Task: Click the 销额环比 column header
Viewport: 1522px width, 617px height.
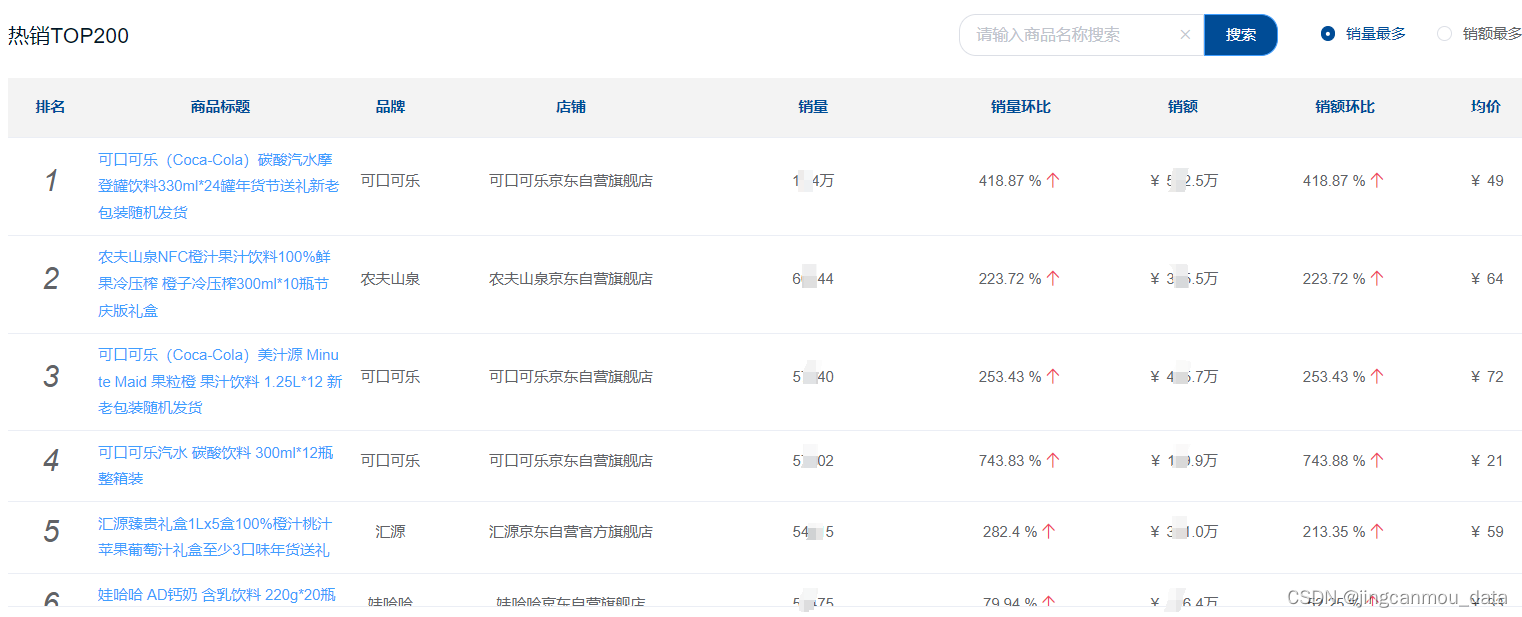Action: click(x=1345, y=107)
